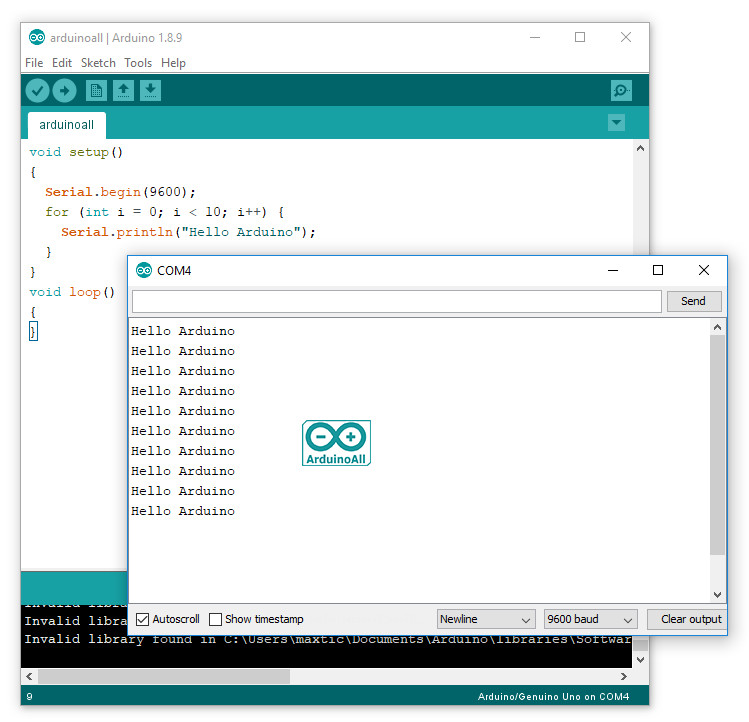Viewport: 749px width, 722px height.
Task: Open the Tools menu
Action: point(138,63)
